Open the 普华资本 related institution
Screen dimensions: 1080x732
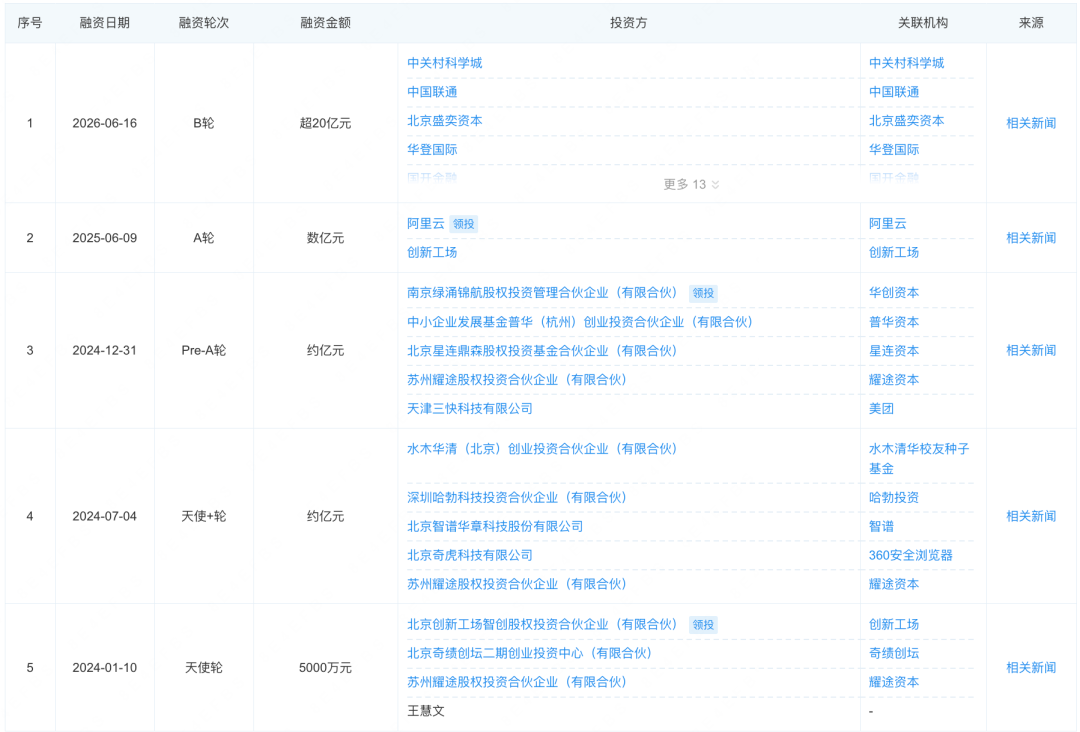tap(893, 322)
